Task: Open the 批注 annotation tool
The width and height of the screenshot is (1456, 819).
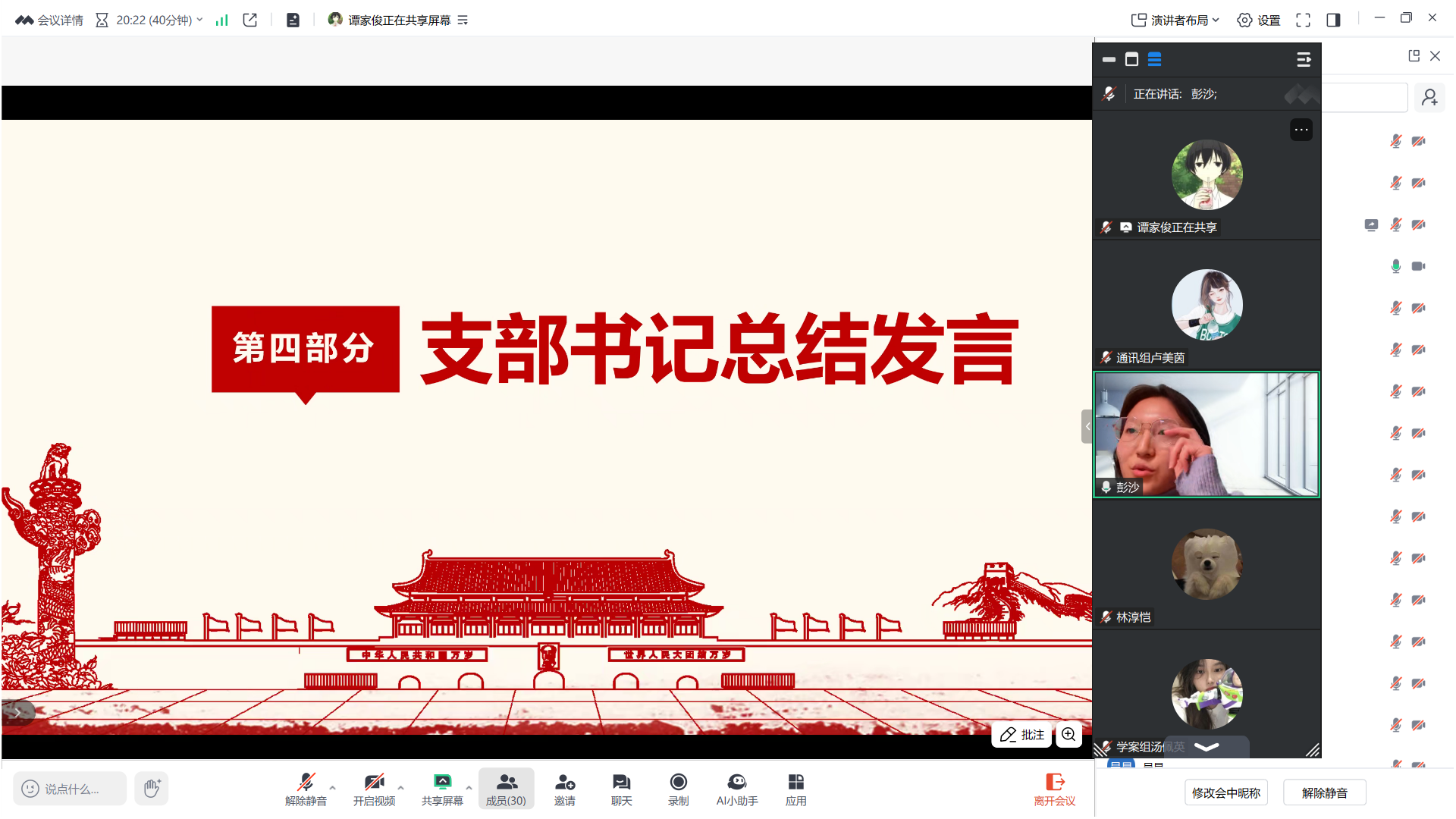Action: 1021,734
